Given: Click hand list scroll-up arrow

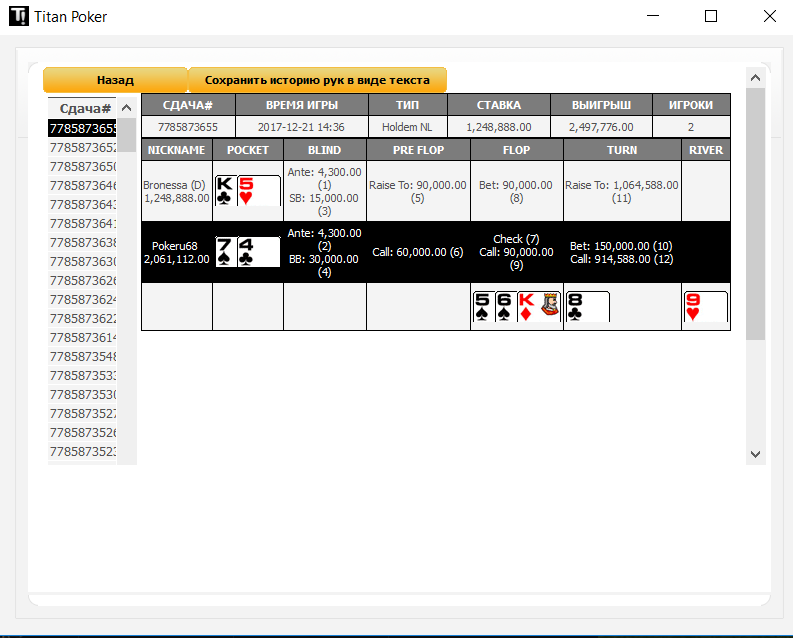Looking at the screenshot, I should (127, 108).
